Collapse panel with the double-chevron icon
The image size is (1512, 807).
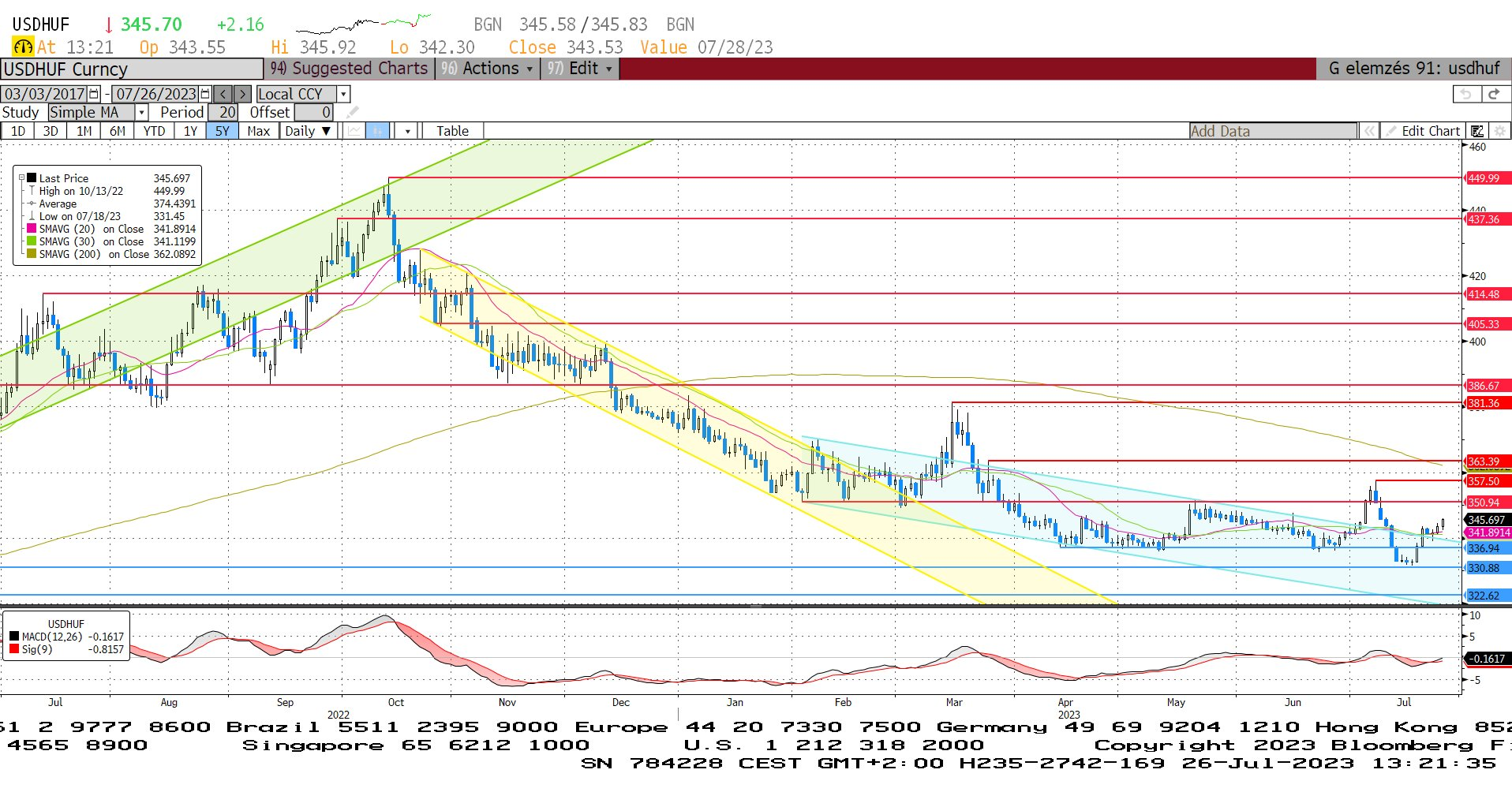[x=1370, y=131]
